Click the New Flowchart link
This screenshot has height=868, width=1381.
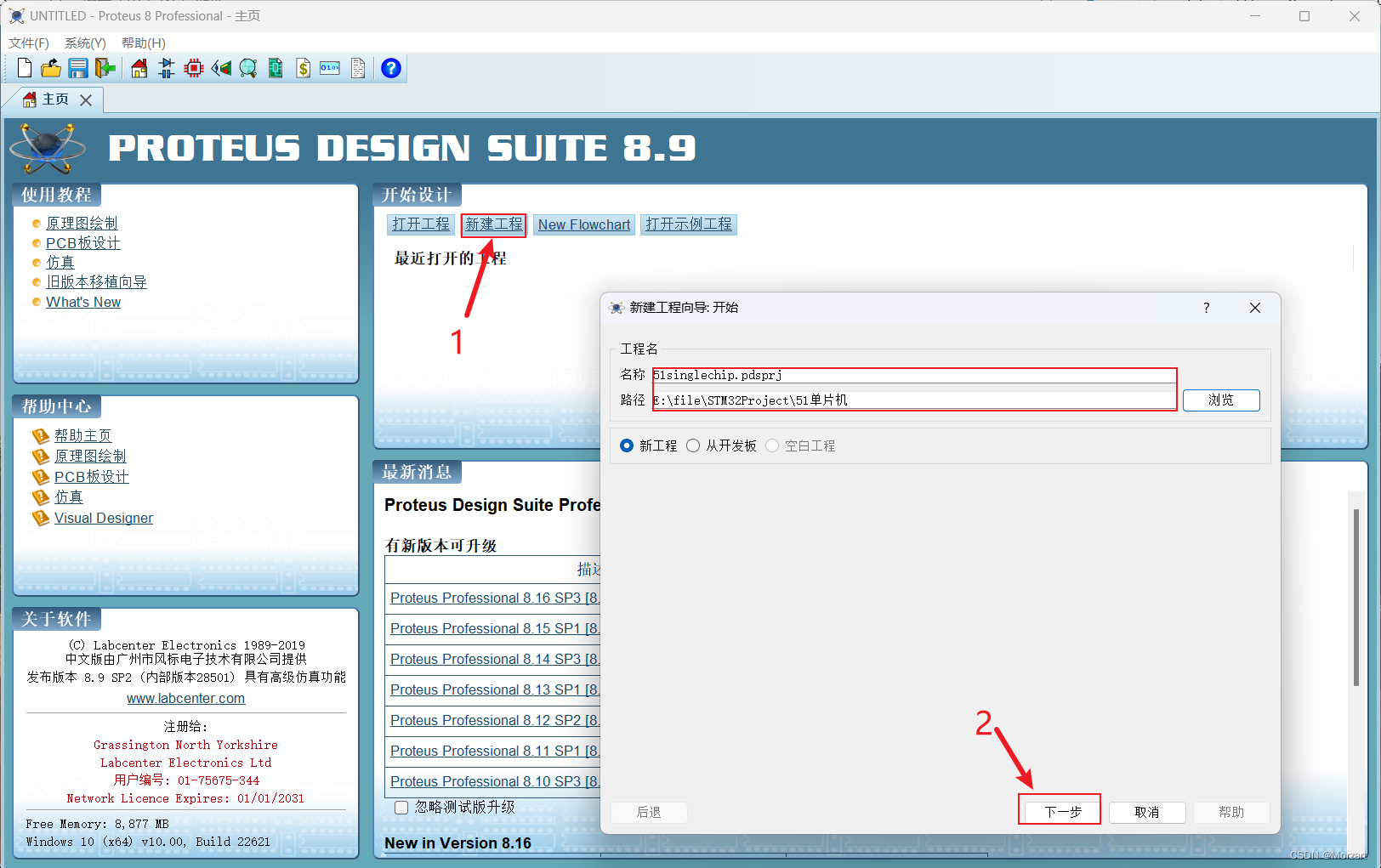click(584, 224)
